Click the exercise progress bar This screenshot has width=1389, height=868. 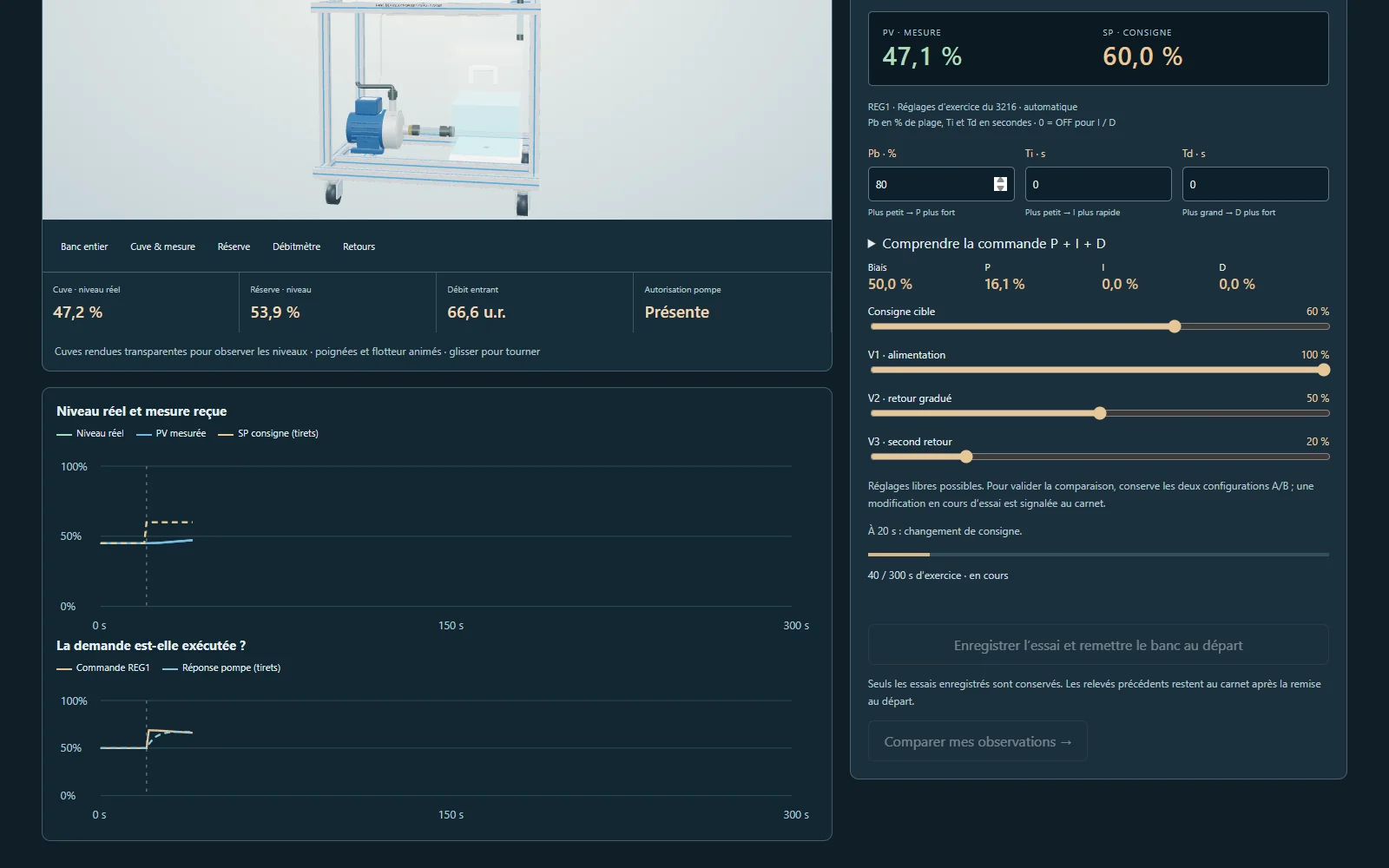tap(1098, 554)
